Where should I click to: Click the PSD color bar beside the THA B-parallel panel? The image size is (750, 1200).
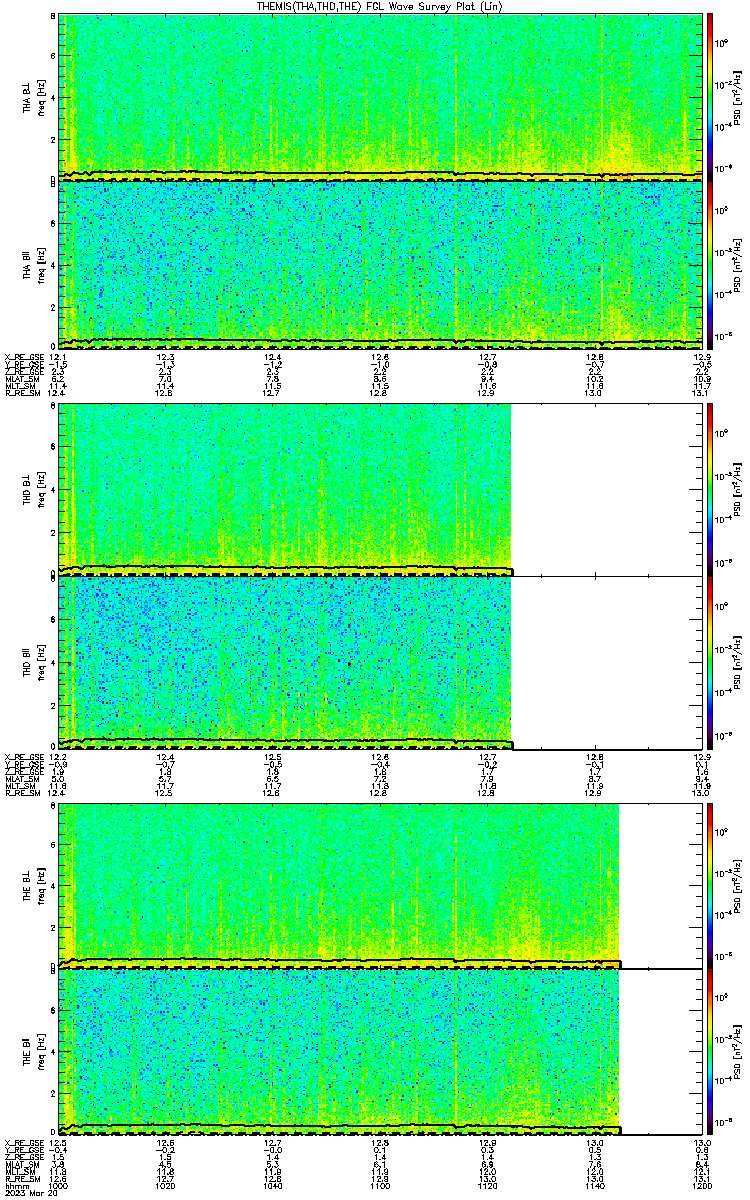point(710,264)
